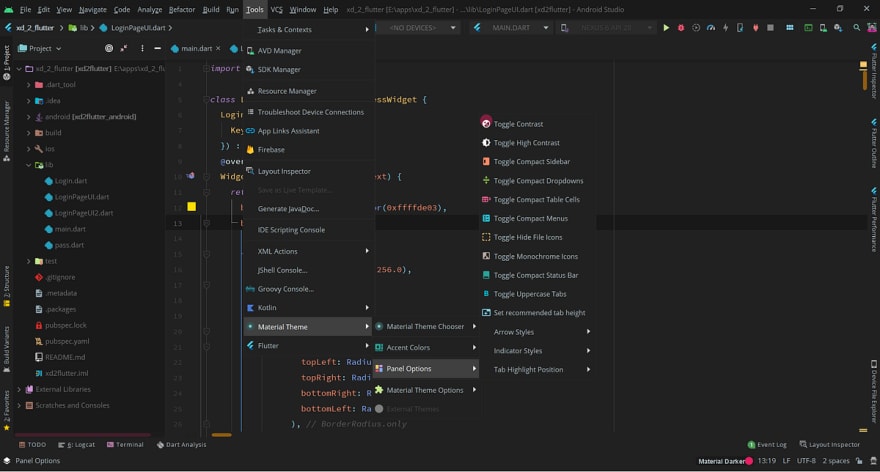Open Project panel options kebab icon

click(x=142, y=48)
